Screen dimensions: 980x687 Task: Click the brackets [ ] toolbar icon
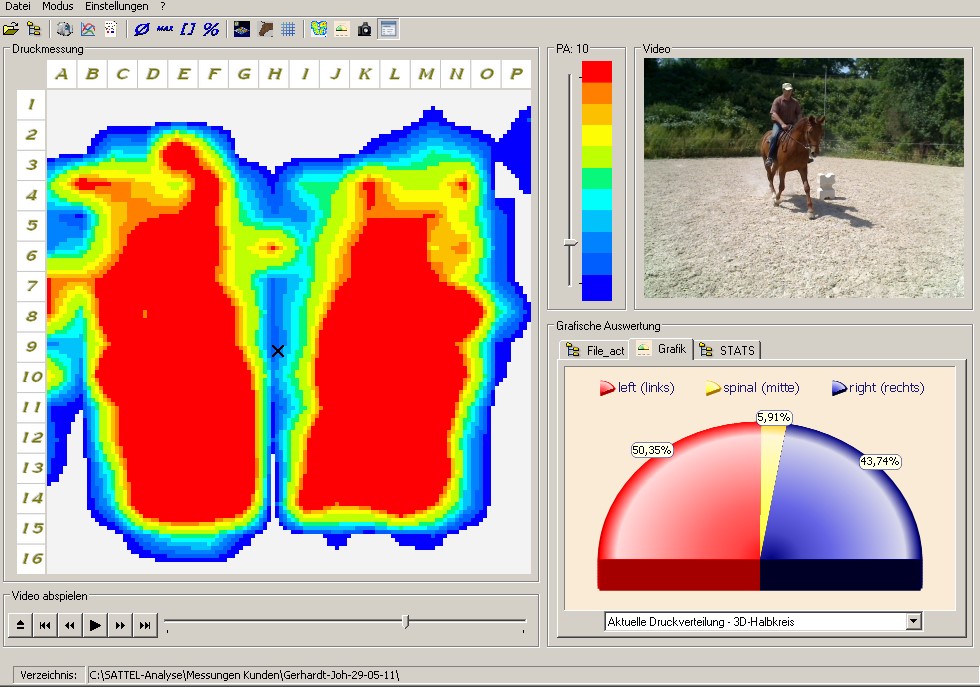[188, 29]
